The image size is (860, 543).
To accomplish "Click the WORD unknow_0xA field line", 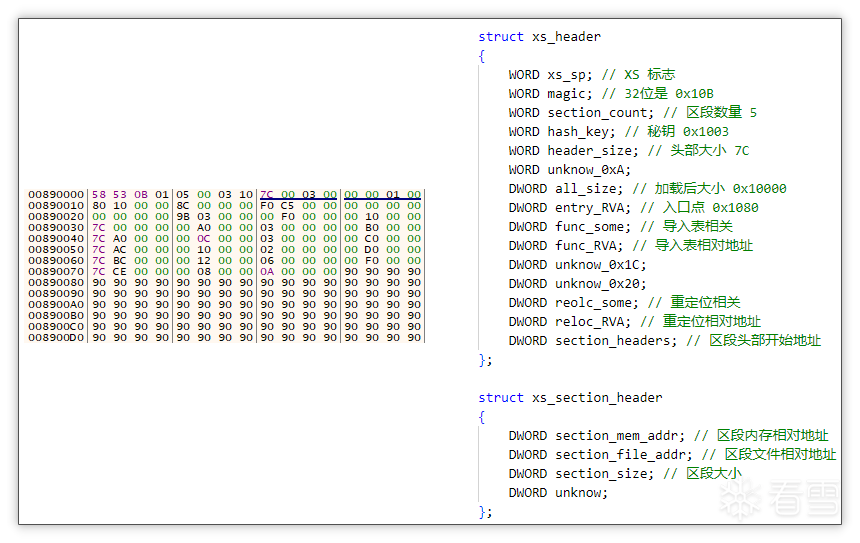I will [569, 169].
